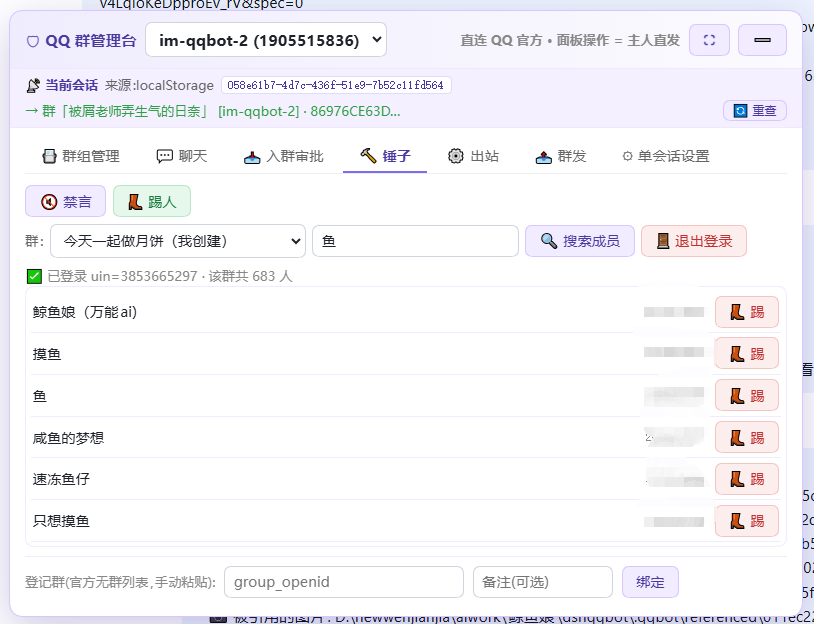Click the 重查 refresh button
This screenshot has height=624, width=814.
[x=755, y=111]
